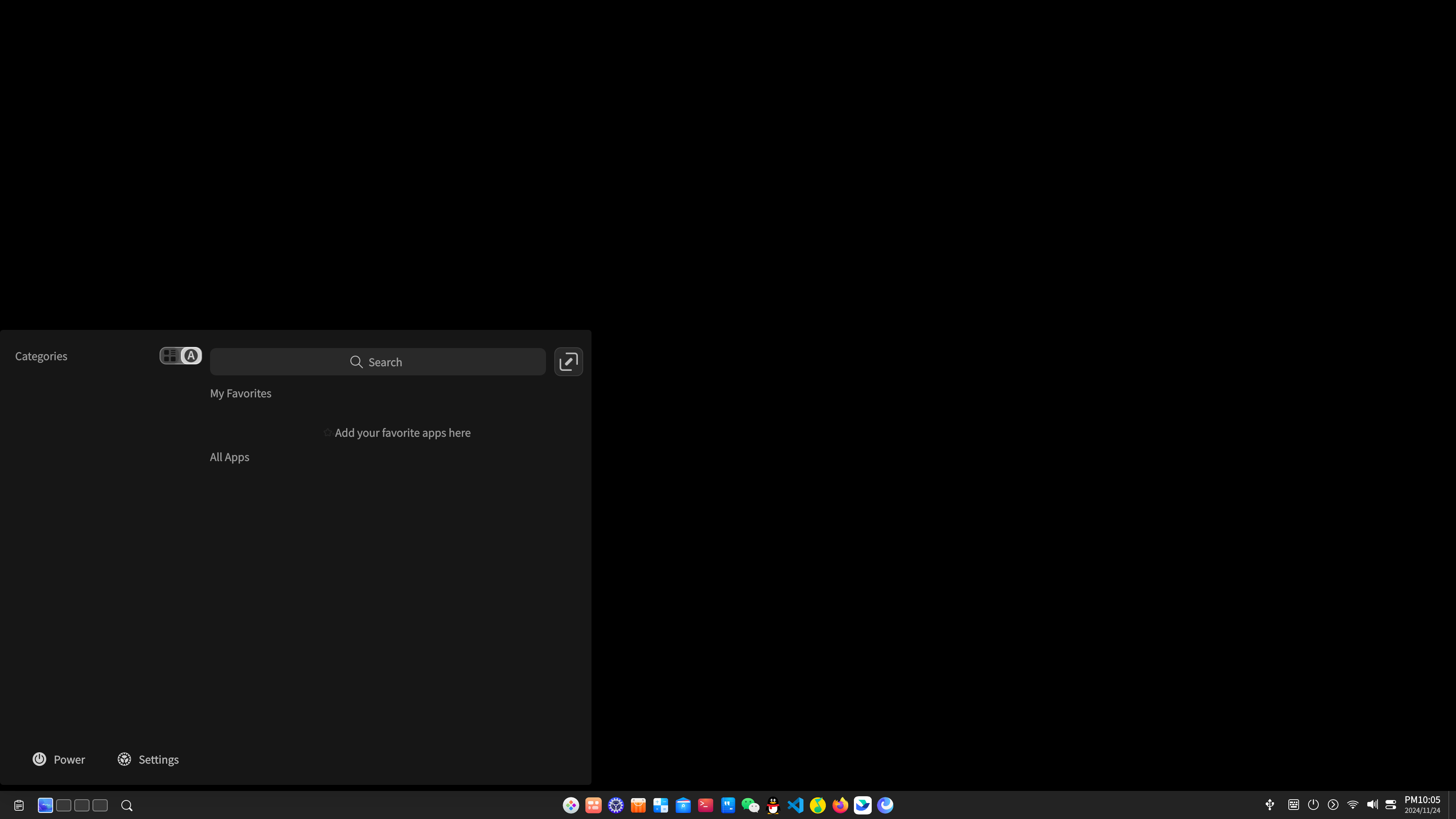This screenshot has height=819, width=1456.
Task: Click the taskbar magnifier search icon
Action: point(127,805)
